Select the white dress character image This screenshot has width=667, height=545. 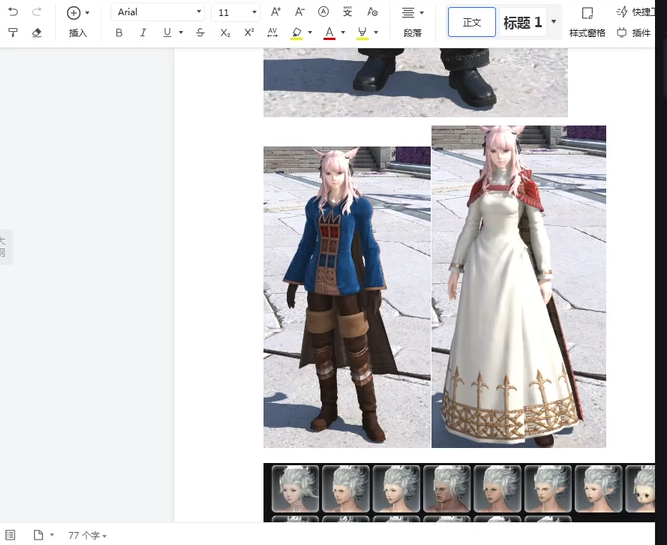coord(519,286)
